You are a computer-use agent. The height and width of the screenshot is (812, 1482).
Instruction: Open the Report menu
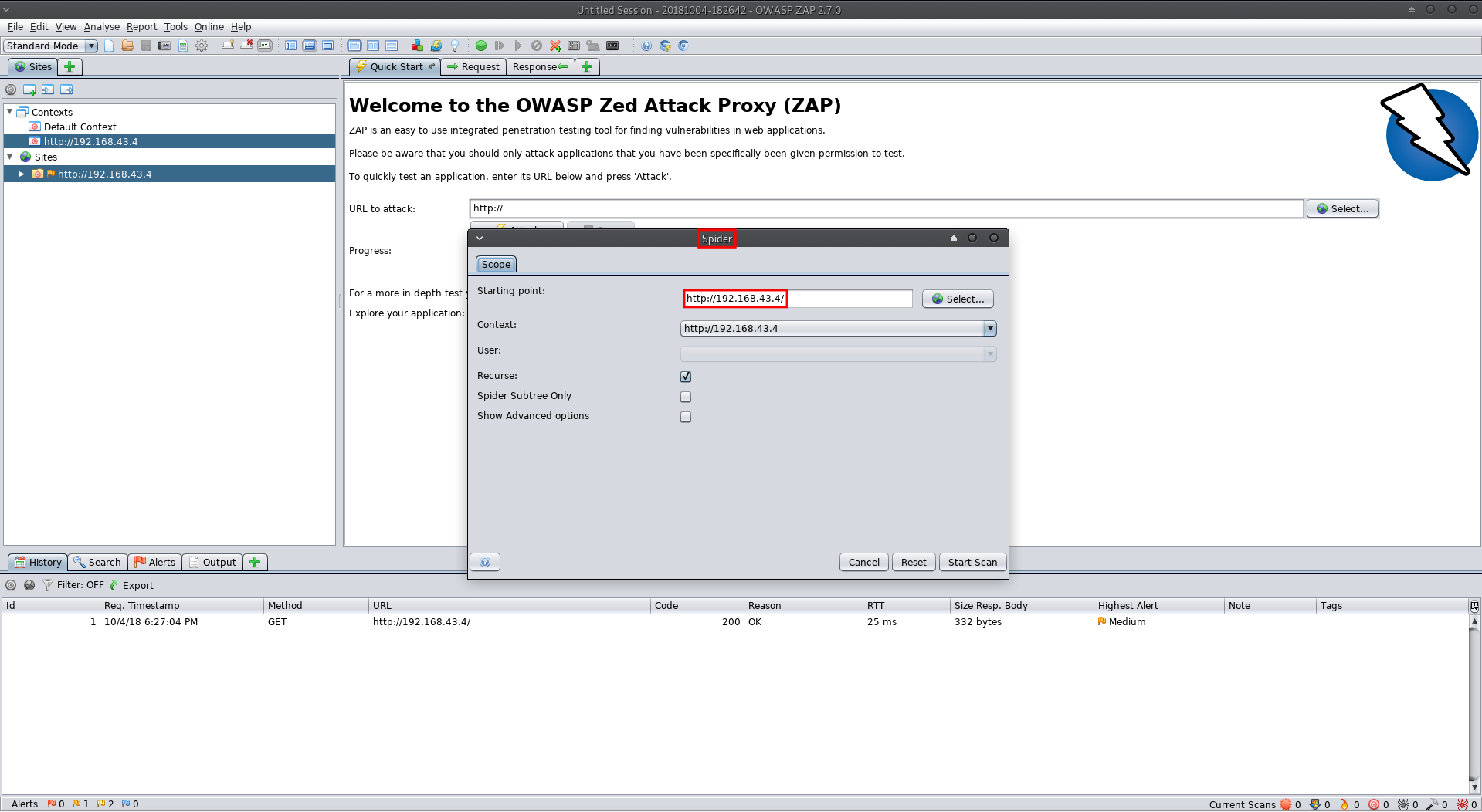point(142,26)
